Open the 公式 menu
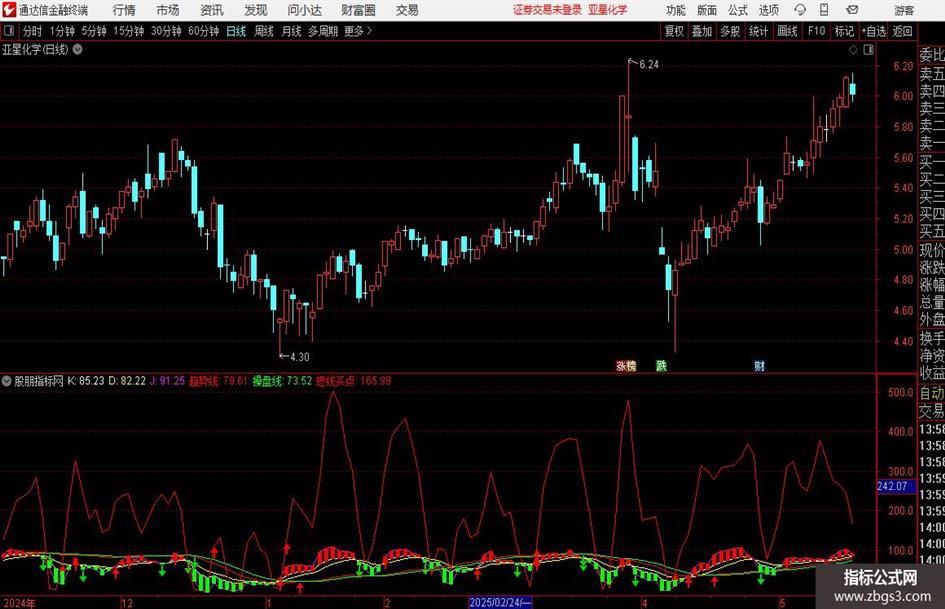The width and height of the screenshot is (945, 609). [737, 10]
